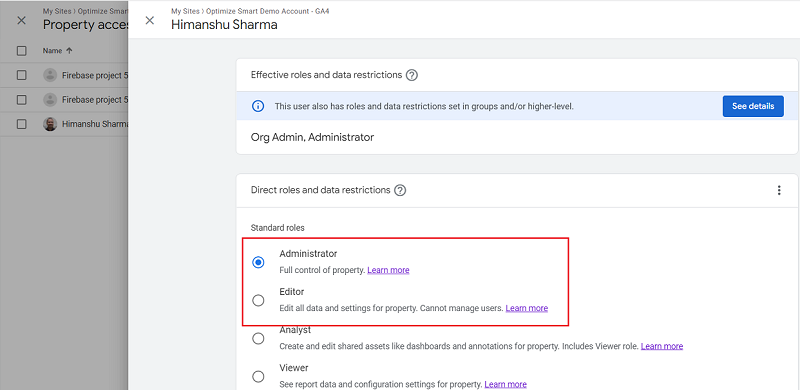Click the Himanshu Sharma panel title
Image resolution: width=800 pixels, height=390 pixels.
point(224,25)
